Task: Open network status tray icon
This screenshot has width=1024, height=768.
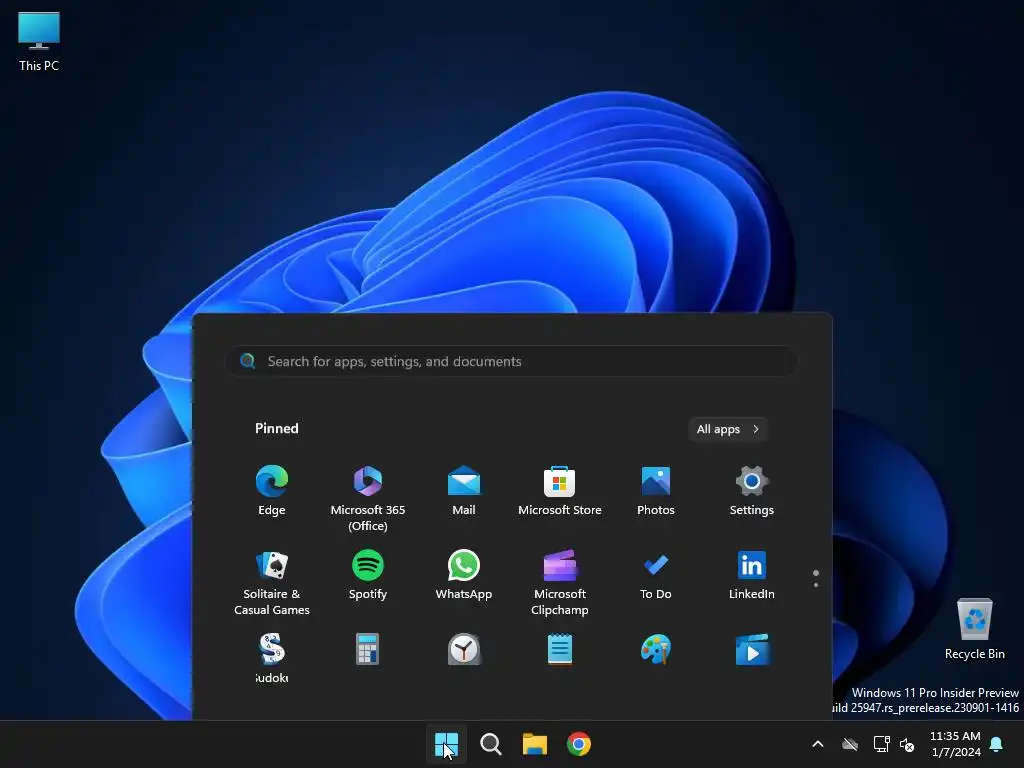Action: [x=881, y=744]
